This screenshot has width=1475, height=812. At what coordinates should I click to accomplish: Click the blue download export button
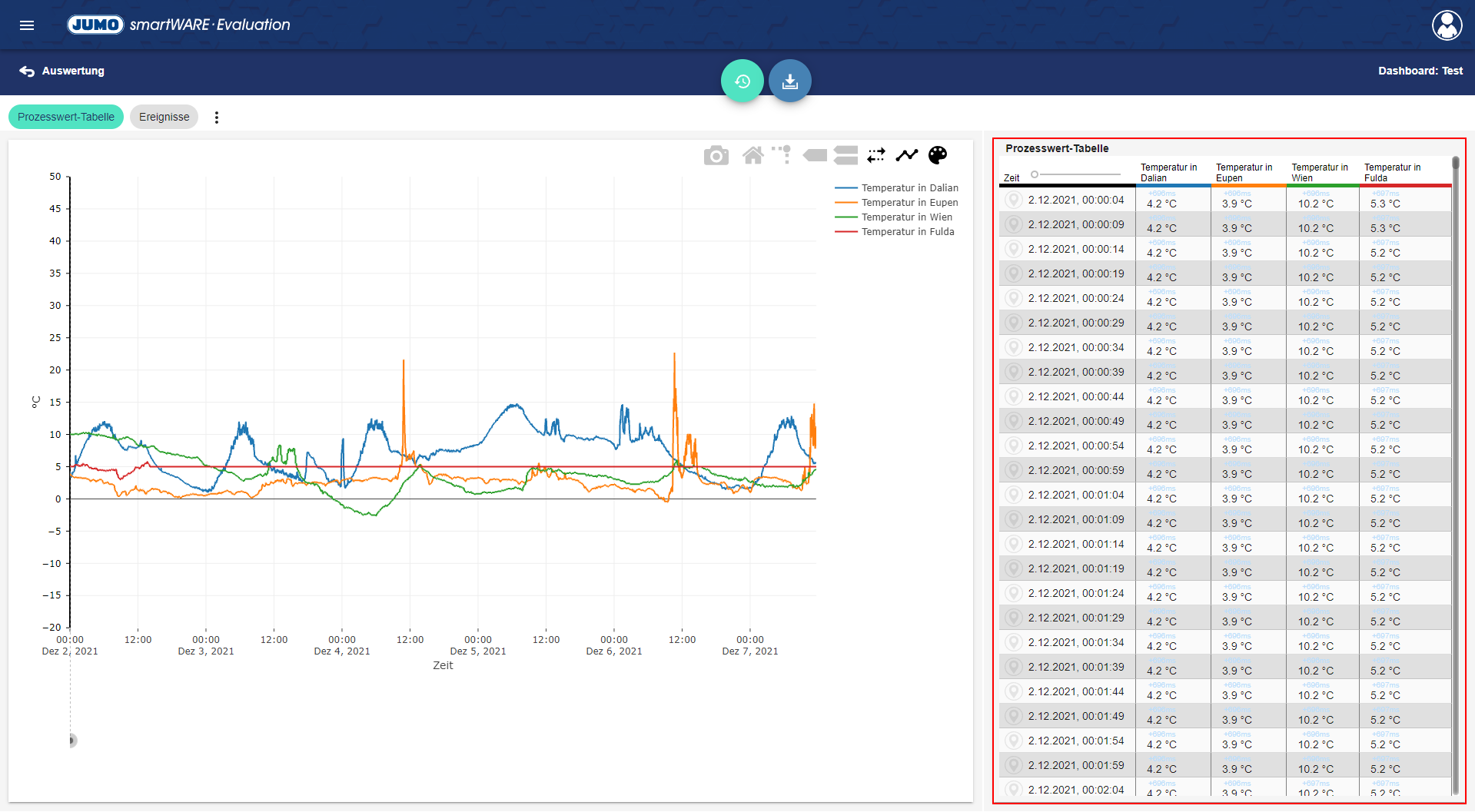tap(789, 81)
